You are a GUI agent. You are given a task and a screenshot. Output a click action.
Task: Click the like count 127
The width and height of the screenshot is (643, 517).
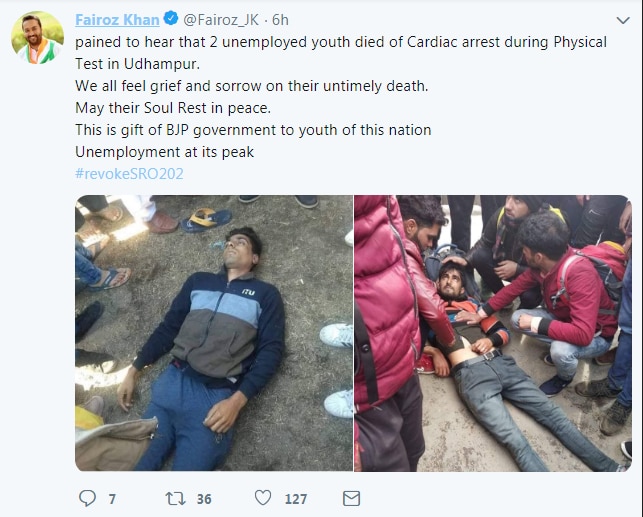296,499
